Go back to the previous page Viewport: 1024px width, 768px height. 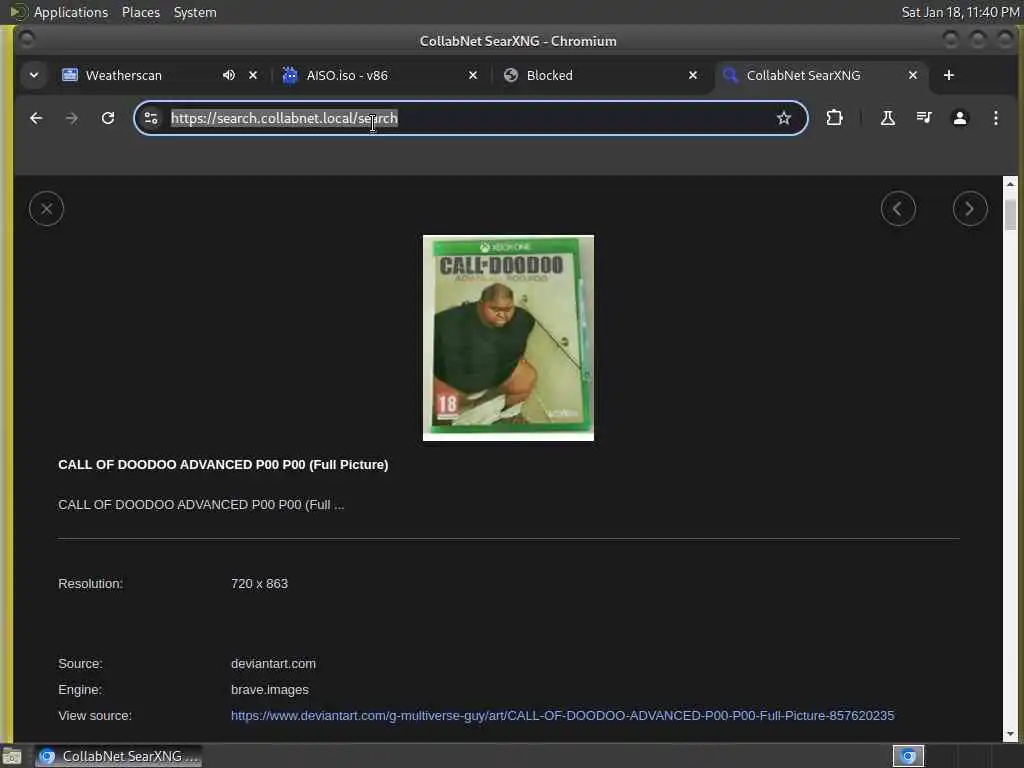(36, 118)
